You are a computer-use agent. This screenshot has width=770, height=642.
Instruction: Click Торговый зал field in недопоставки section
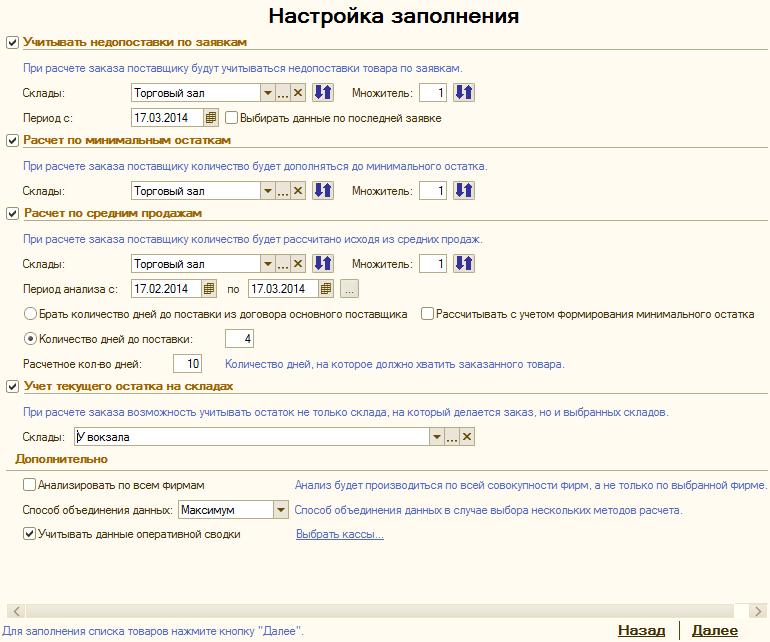pyautogui.click(x=195, y=92)
